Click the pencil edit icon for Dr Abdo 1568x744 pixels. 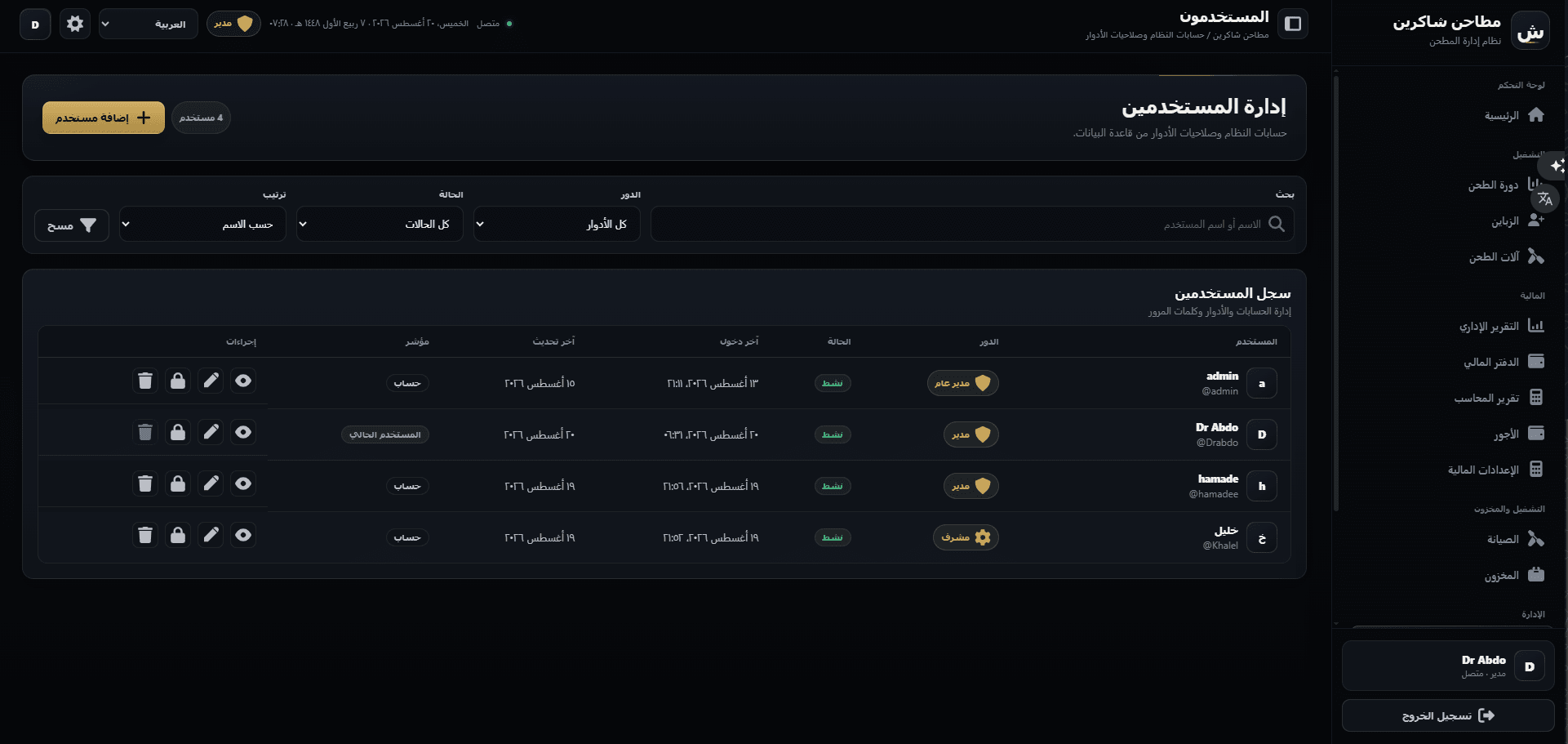point(211,432)
